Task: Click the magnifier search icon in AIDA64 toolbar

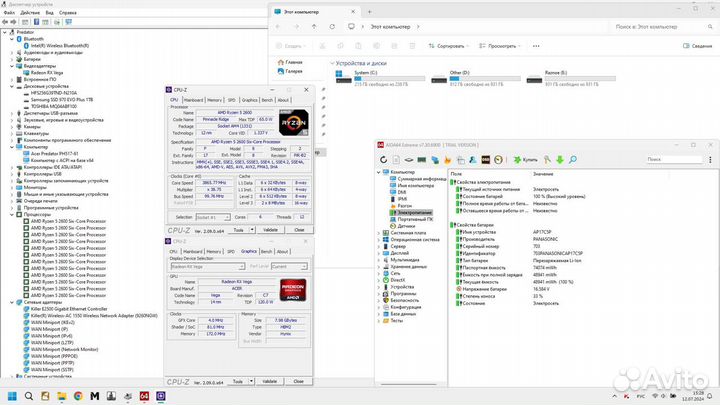Action: [x=573, y=160]
